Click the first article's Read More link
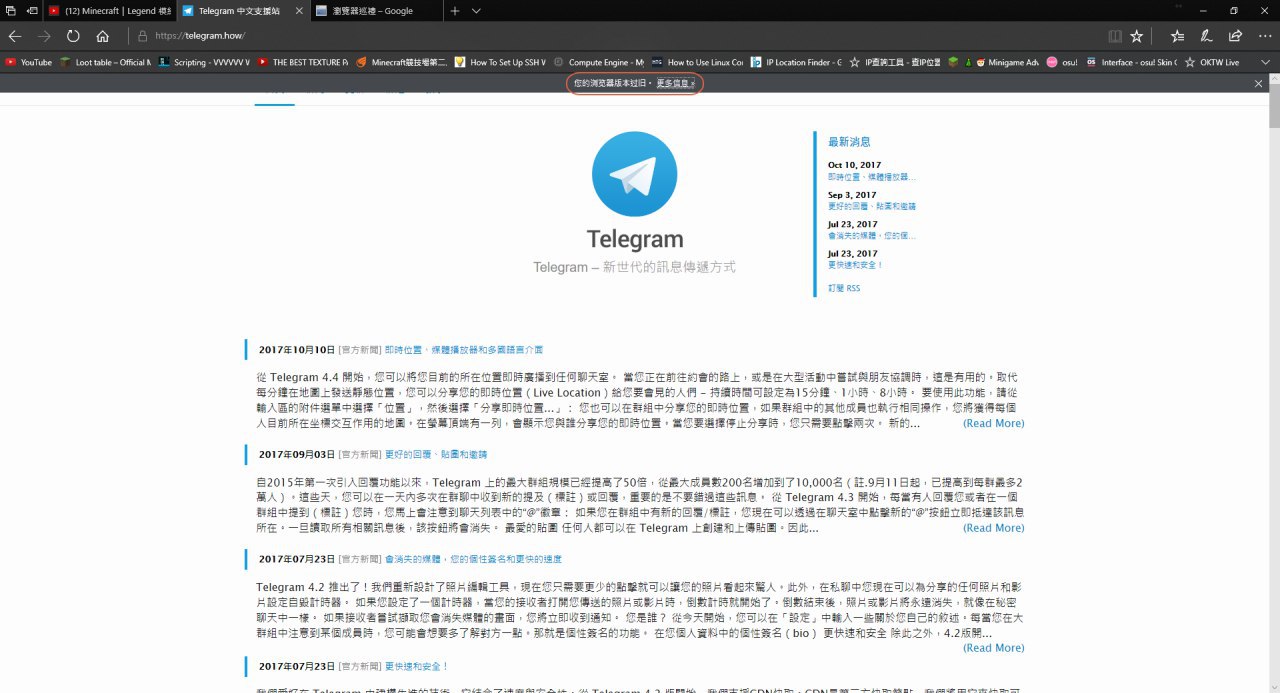The height and width of the screenshot is (693, 1280). [993, 423]
